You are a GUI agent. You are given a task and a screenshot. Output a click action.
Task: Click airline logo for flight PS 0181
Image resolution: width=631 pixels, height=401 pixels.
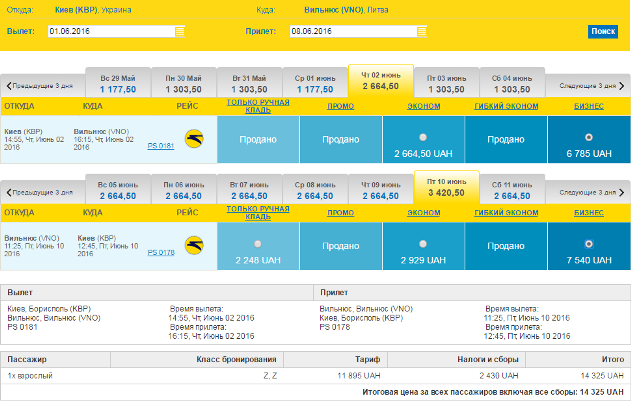[194, 136]
